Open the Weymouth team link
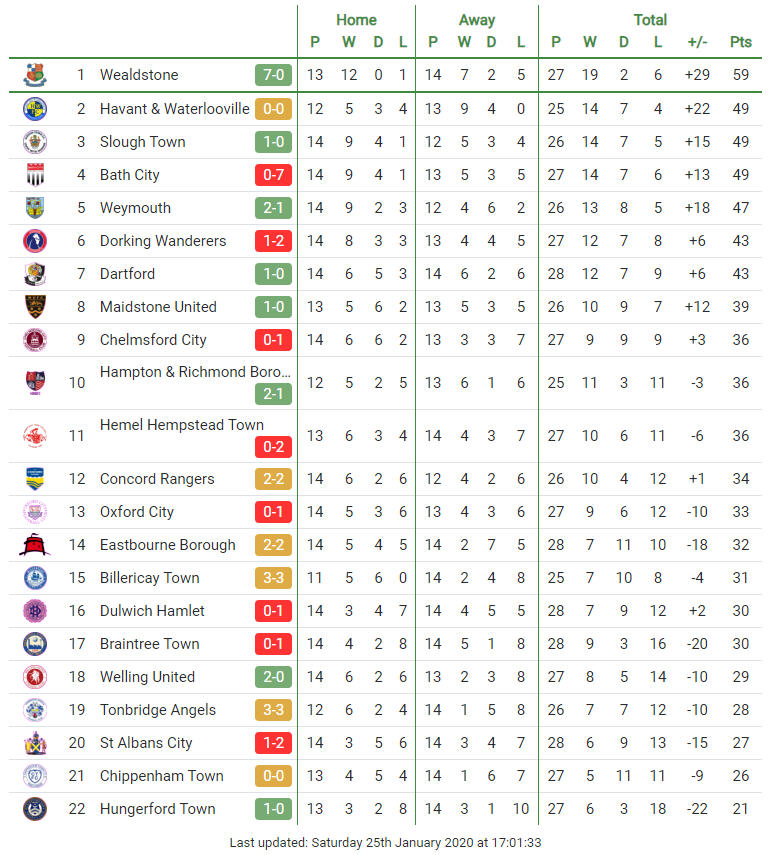 (135, 208)
